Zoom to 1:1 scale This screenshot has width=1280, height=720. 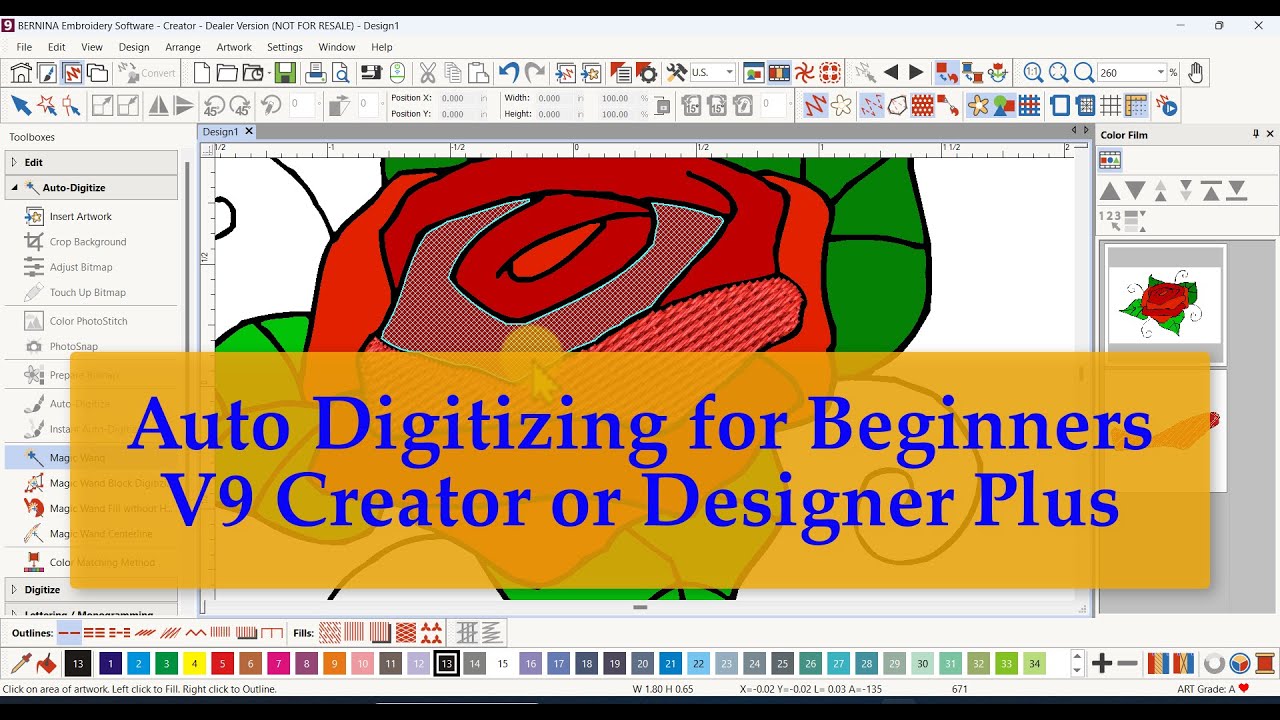coord(1033,72)
